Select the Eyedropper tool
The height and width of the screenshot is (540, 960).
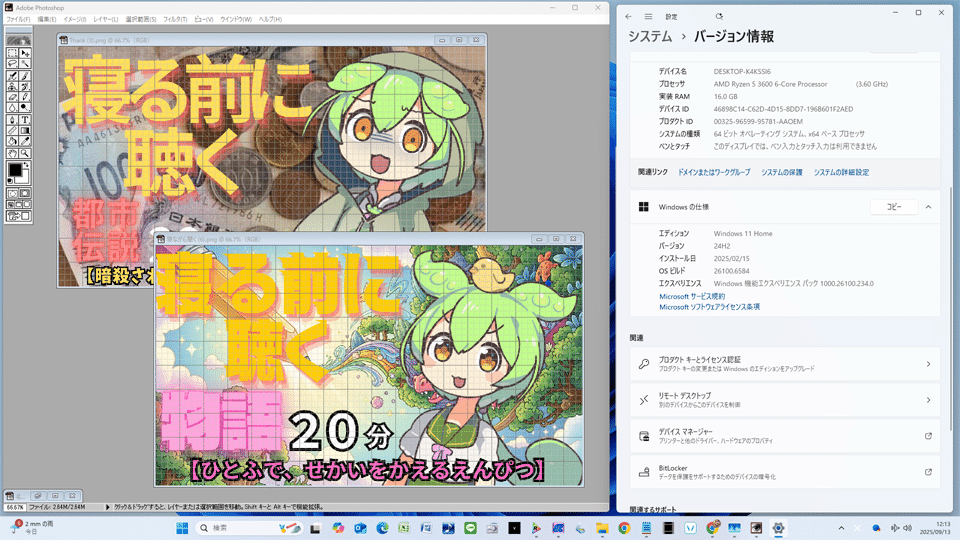(25, 140)
